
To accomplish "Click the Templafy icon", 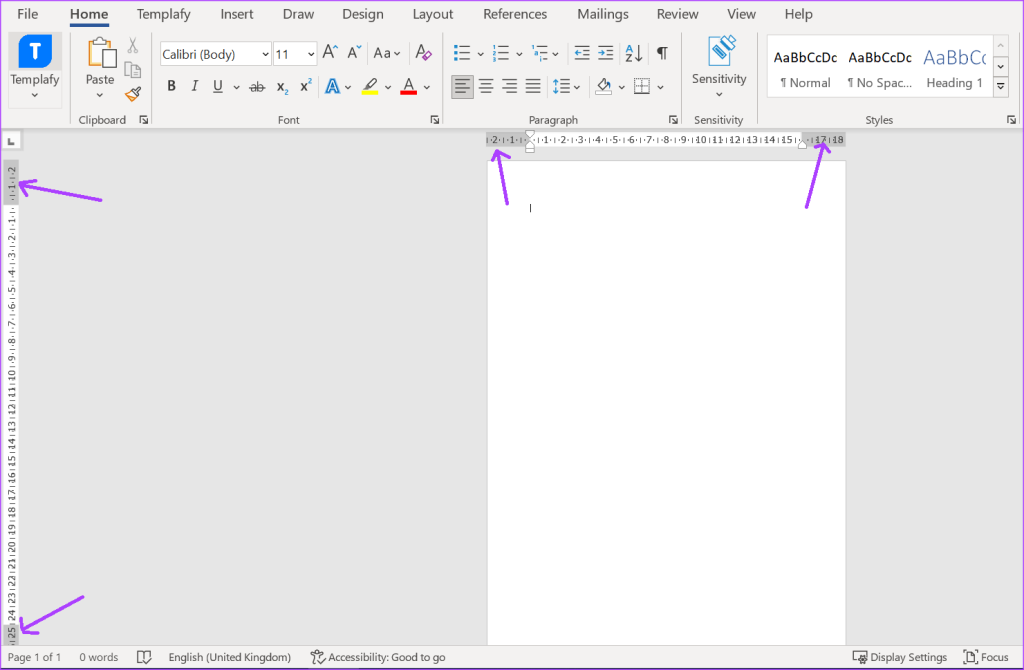I will pyautogui.click(x=34, y=50).
